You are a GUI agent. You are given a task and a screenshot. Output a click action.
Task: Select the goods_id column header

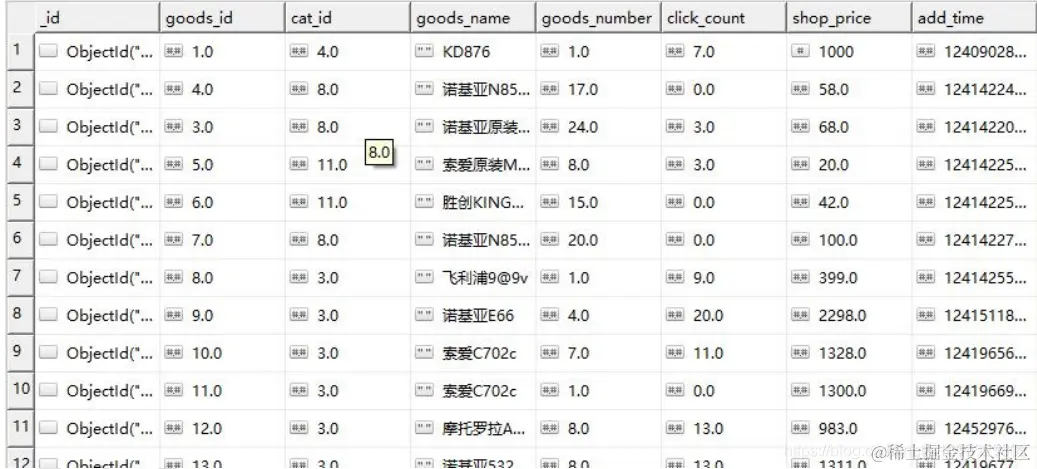coord(222,18)
